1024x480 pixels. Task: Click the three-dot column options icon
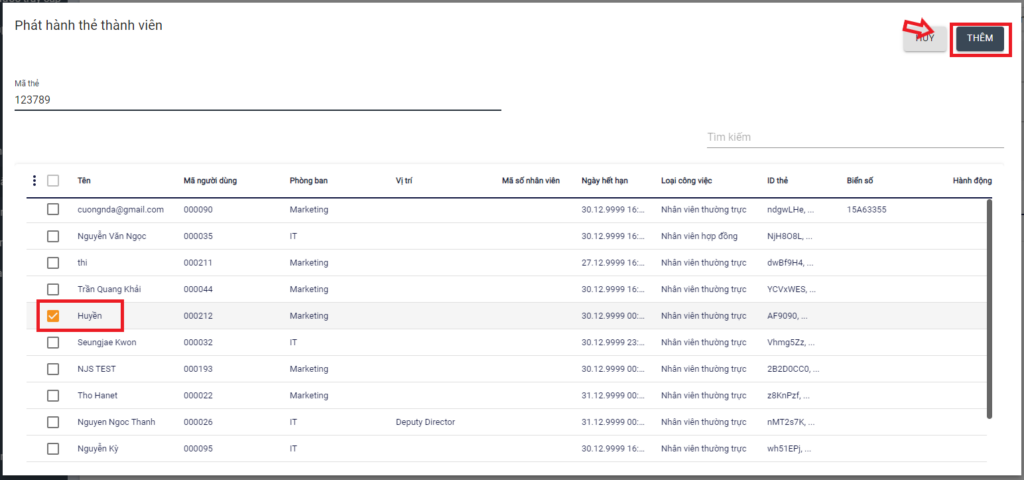click(34, 181)
